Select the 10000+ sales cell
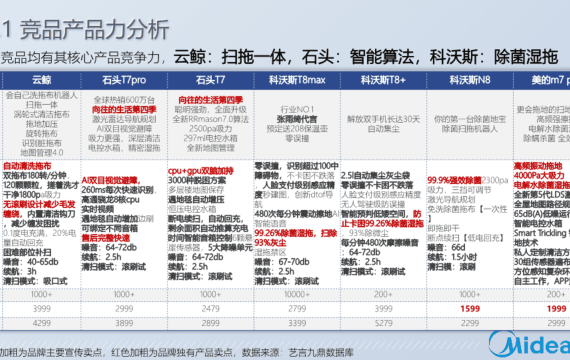This screenshot has height=360, width=570. coord(297,294)
